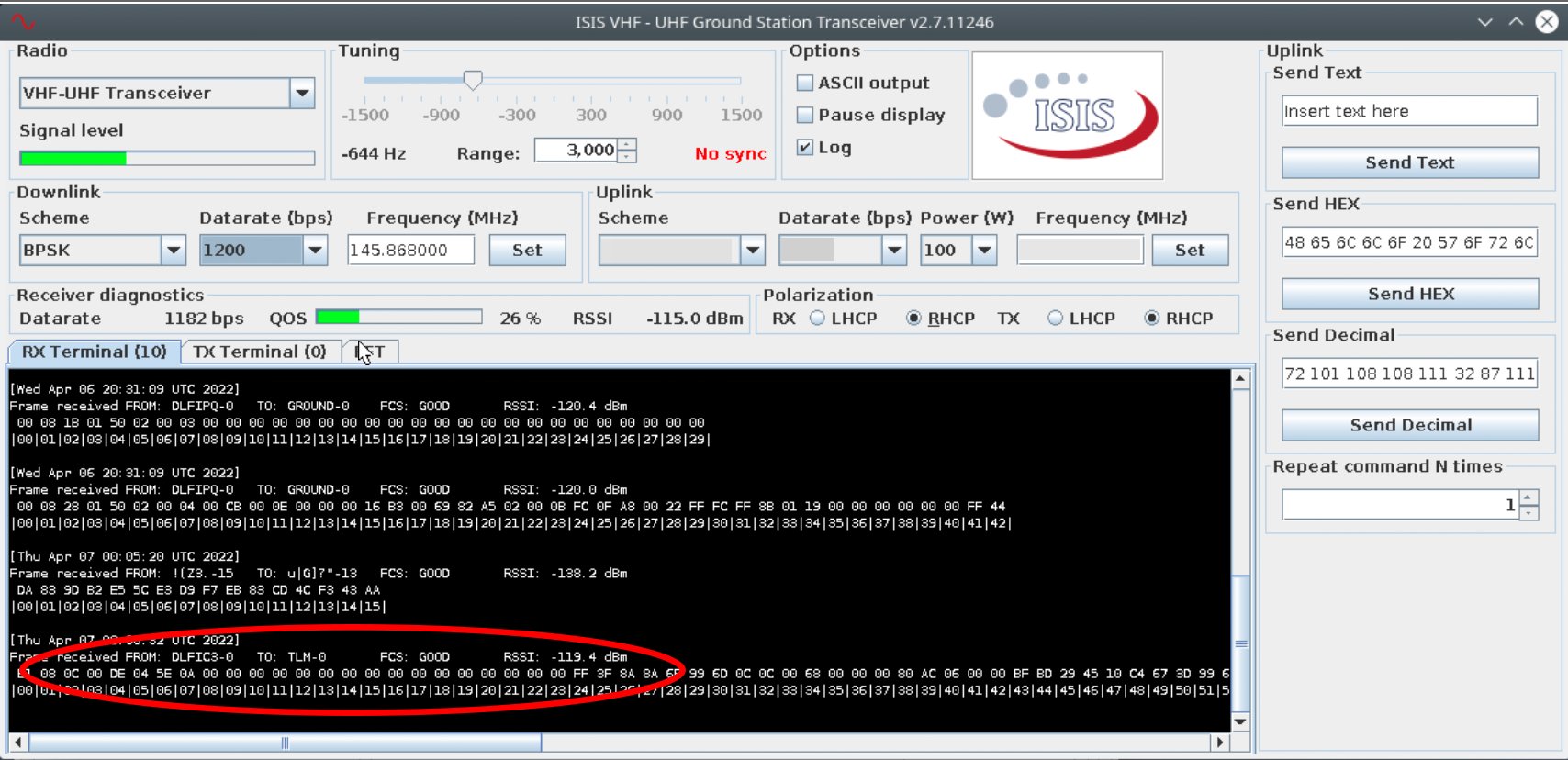Toggle Pause display checkbox
1568x760 pixels.
click(x=804, y=115)
